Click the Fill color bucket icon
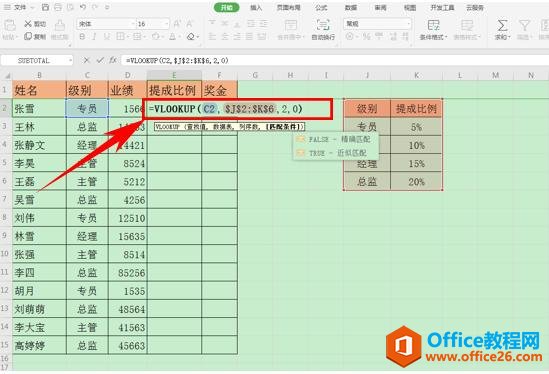Viewport: 549px width, 374px height. tap(155, 36)
